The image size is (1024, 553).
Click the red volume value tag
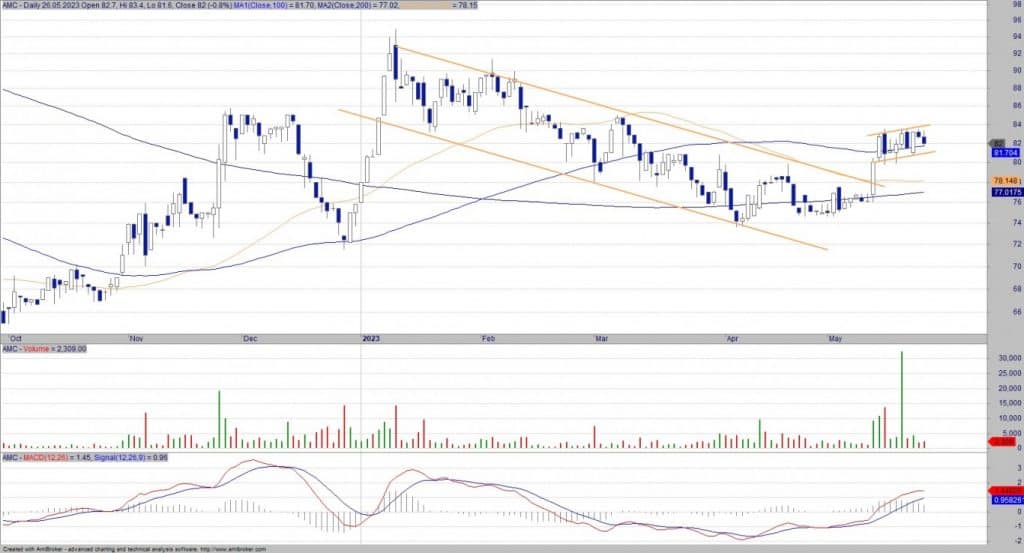1001,441
